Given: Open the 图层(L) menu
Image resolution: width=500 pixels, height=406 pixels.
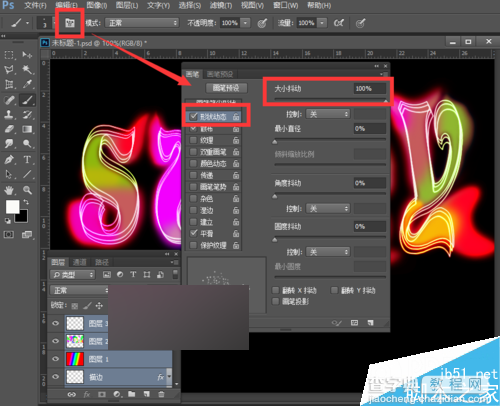Looking at the screenshot, I should point(127,5).
